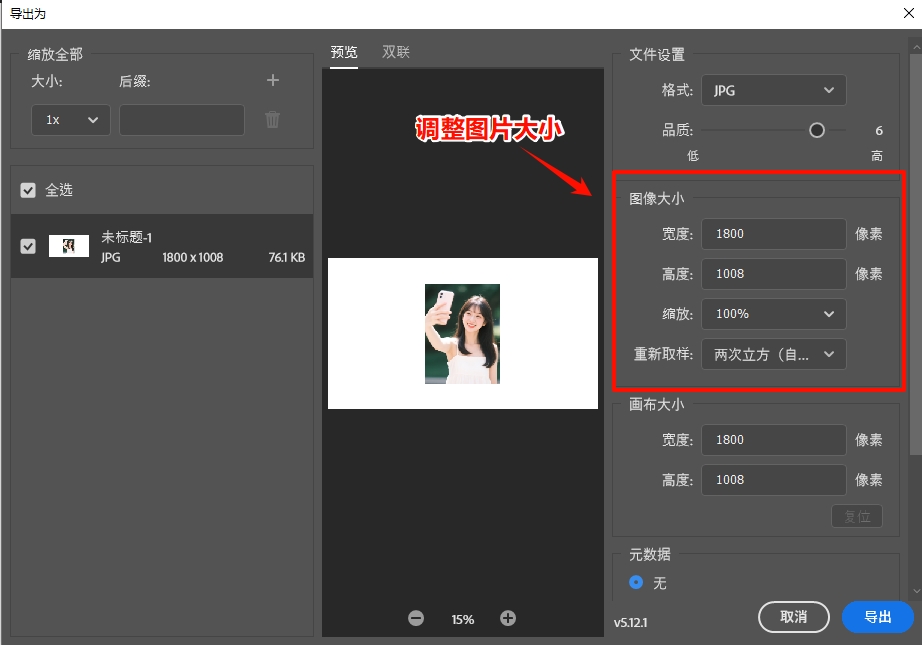Screen dimensions: 922x645
Task: Select the 预览 tab
Action: click(343, 51)
